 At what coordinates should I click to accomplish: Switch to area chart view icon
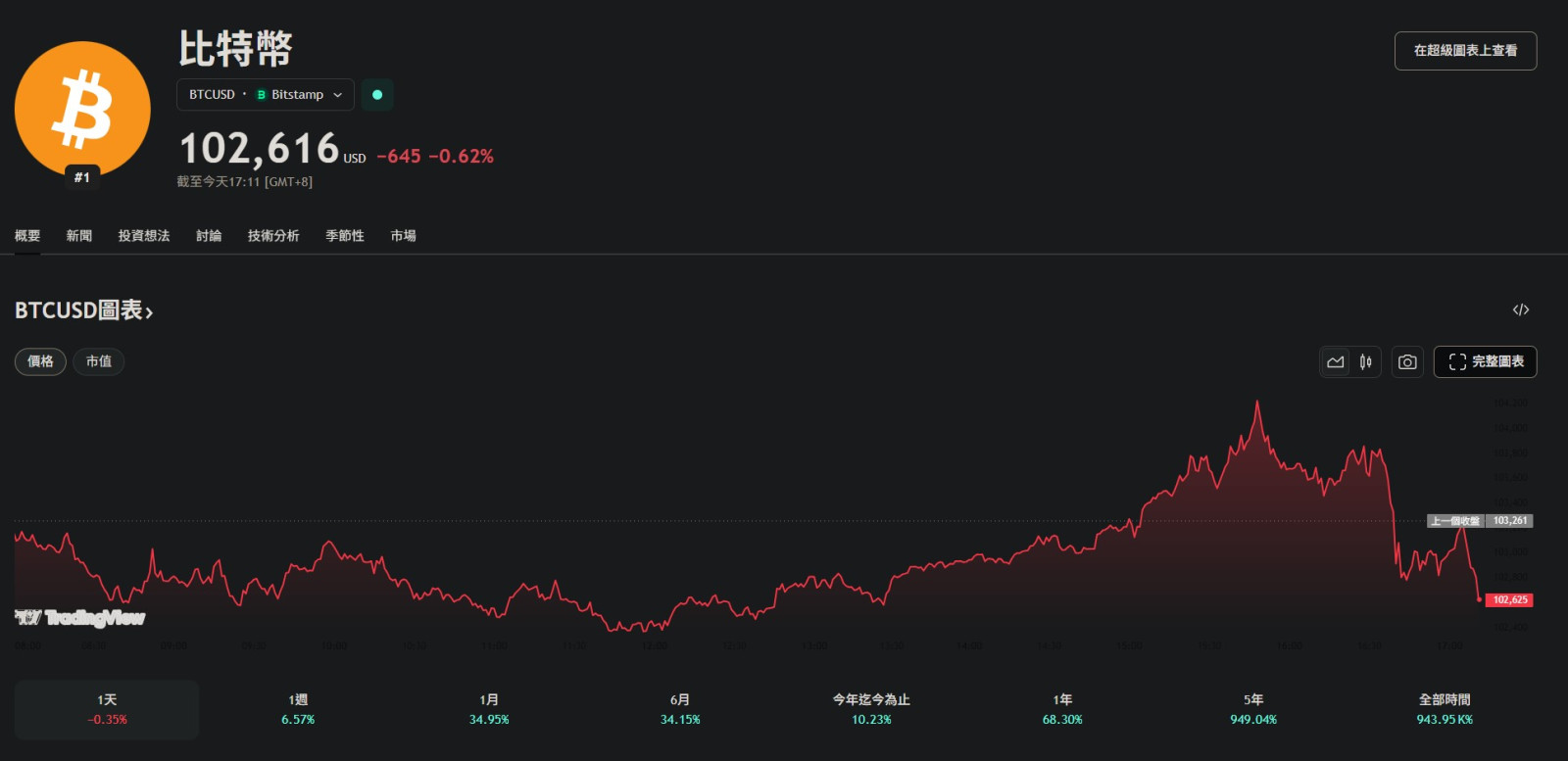point(1336,362)
